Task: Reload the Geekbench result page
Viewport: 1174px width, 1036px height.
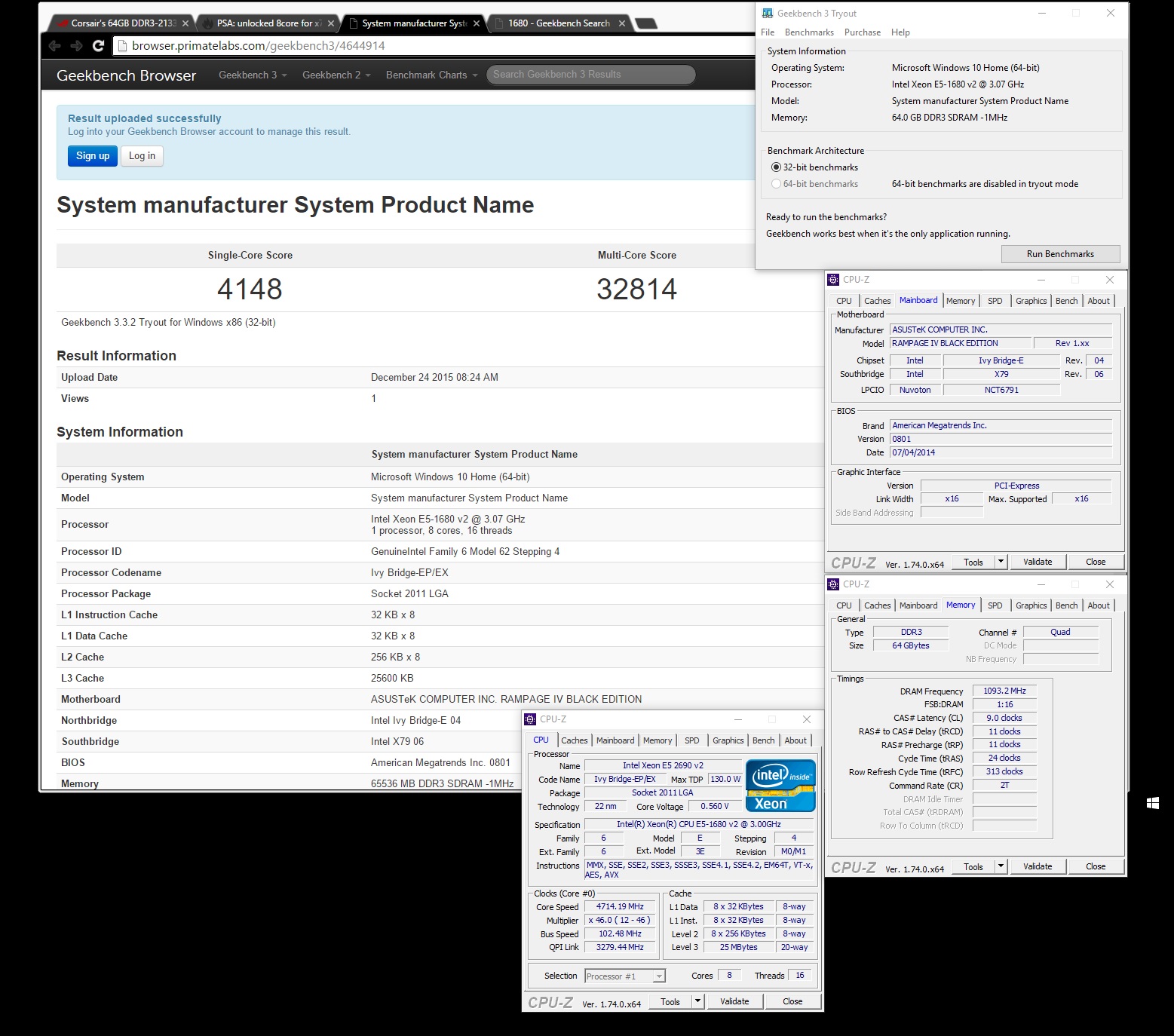Action: pos(98,46)
